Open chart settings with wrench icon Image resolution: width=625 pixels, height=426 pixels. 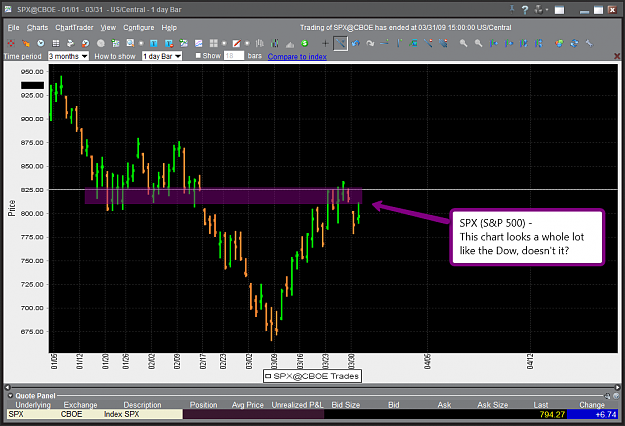[589, 43]
